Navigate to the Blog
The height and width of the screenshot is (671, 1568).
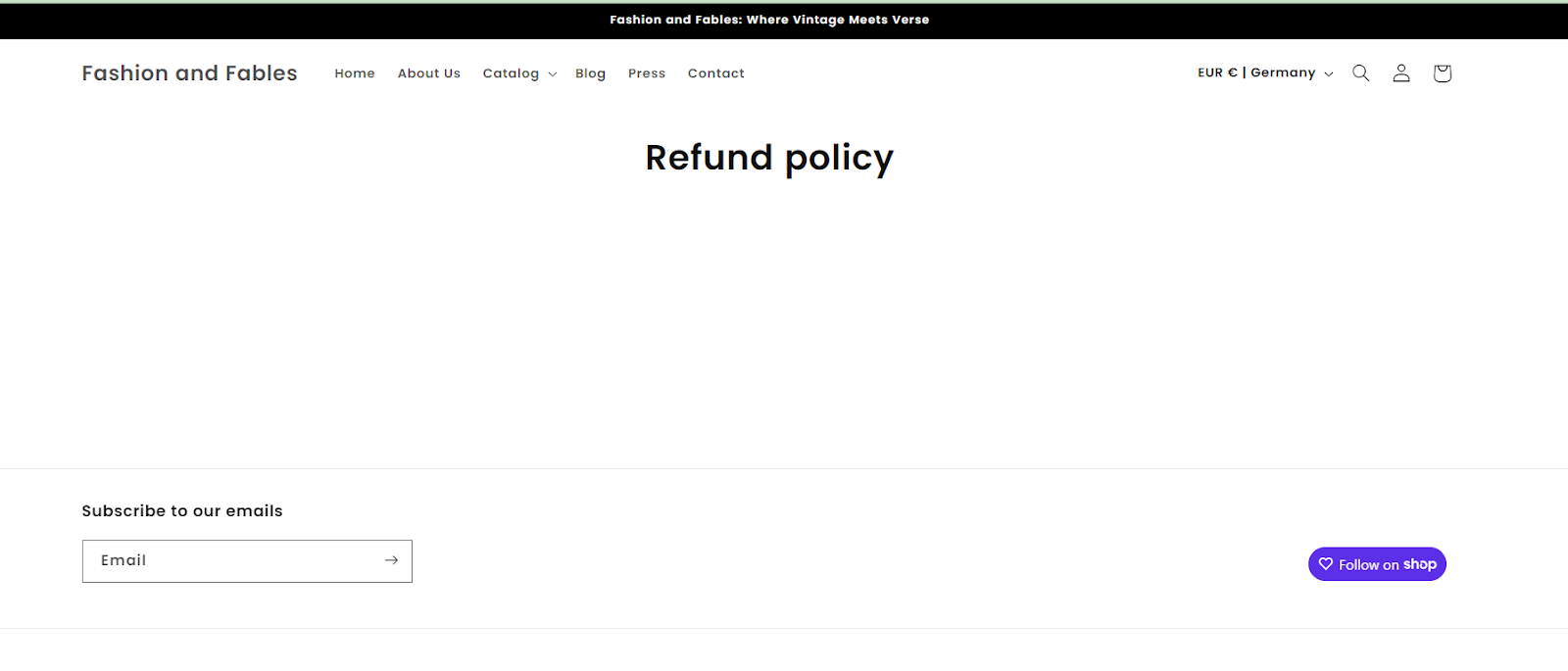(590, 73)
